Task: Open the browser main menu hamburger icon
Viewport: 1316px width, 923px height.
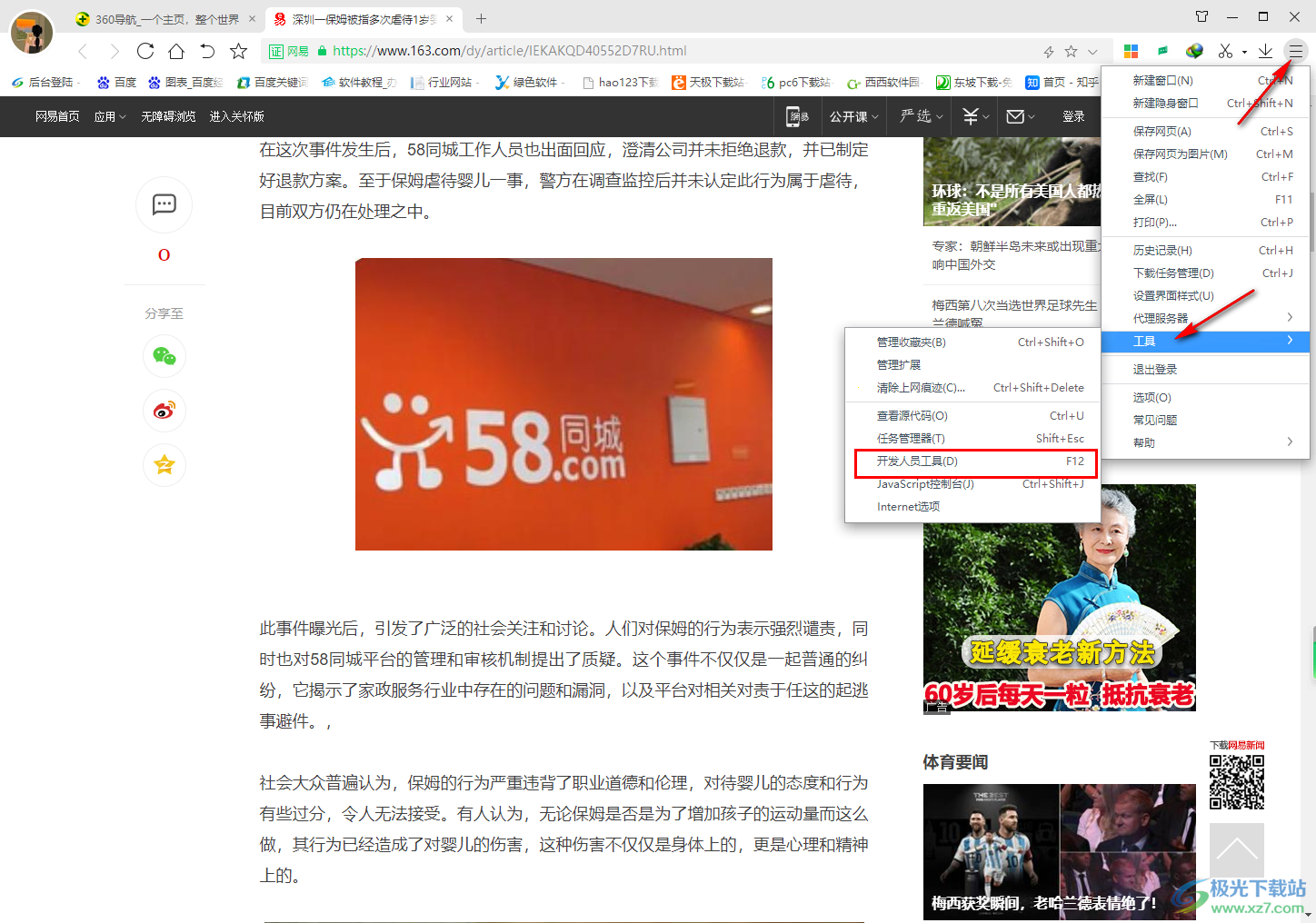Action: coord(1296,51)
